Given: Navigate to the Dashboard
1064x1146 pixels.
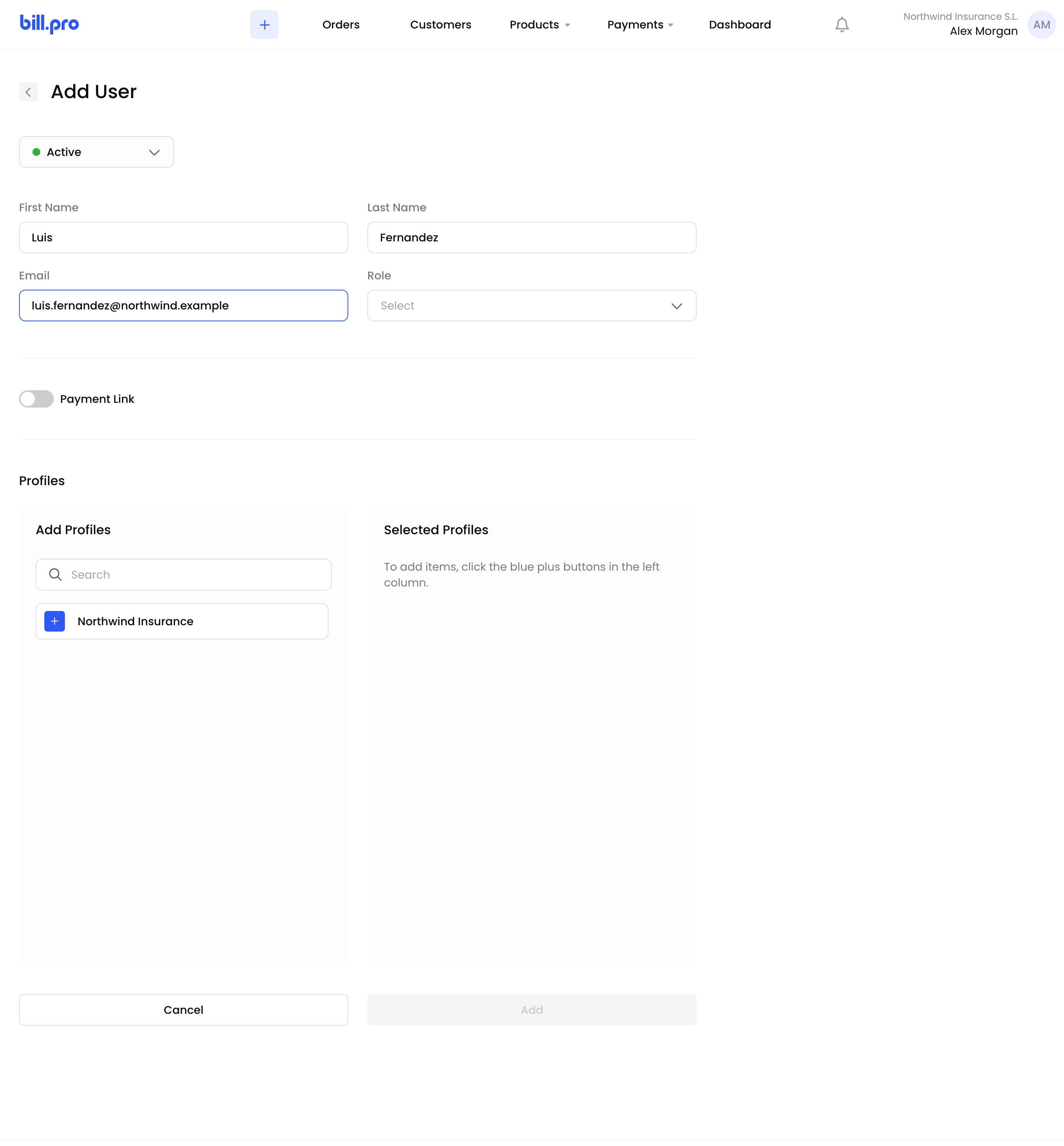Looking at the screenshot, I should (x=740, y=25).
